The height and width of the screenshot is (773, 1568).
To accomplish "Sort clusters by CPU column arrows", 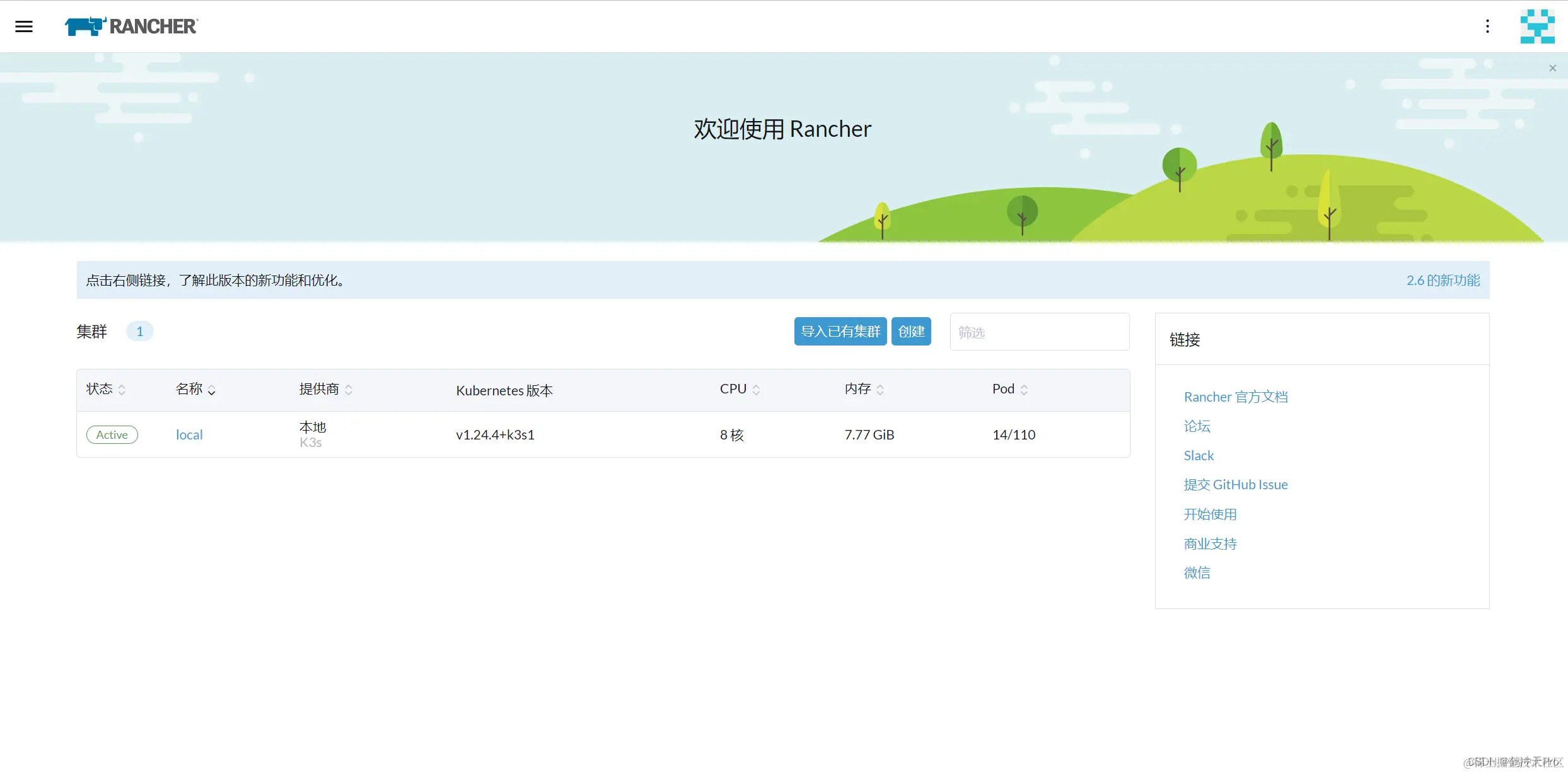I will [x=756, y=390].
